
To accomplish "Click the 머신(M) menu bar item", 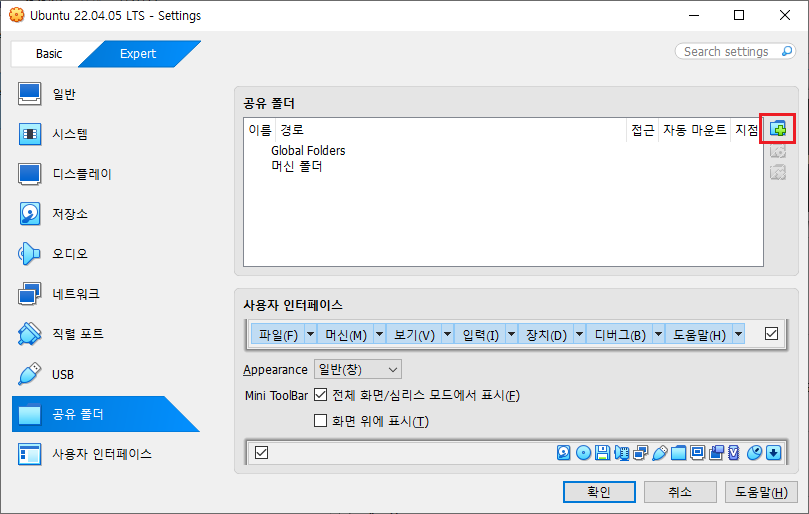I will 346,335.
